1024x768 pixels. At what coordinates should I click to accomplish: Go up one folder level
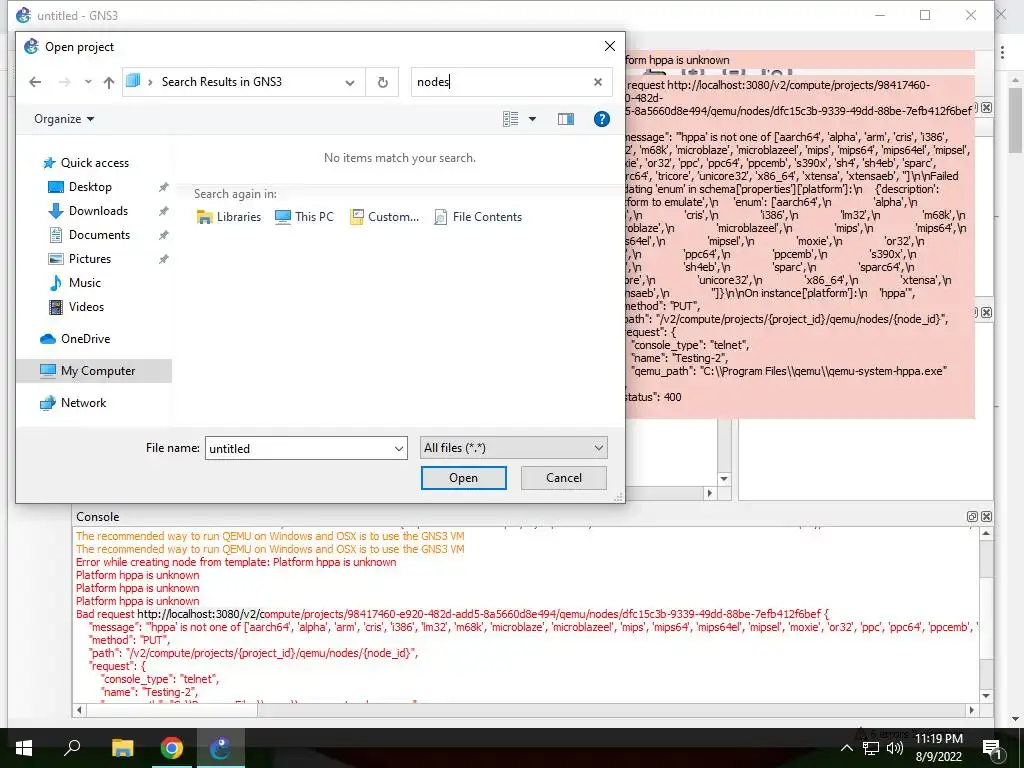tap(109, 82)
